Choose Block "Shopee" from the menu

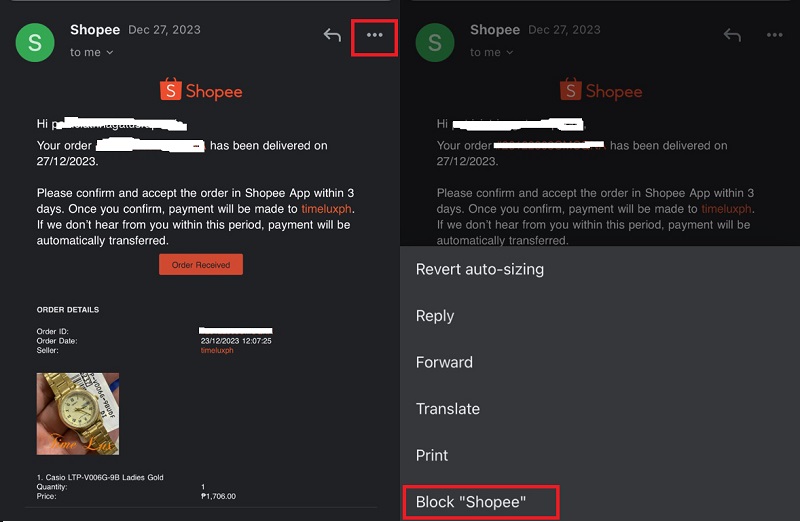(470, 502)
